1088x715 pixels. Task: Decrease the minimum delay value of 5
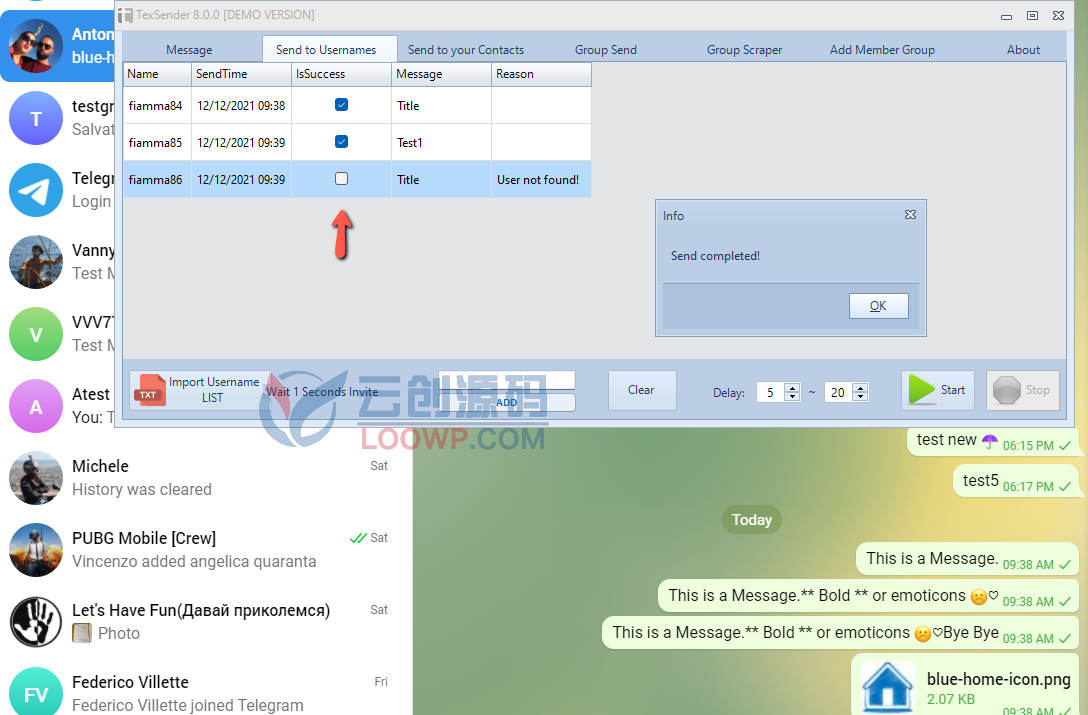[792, 397]
